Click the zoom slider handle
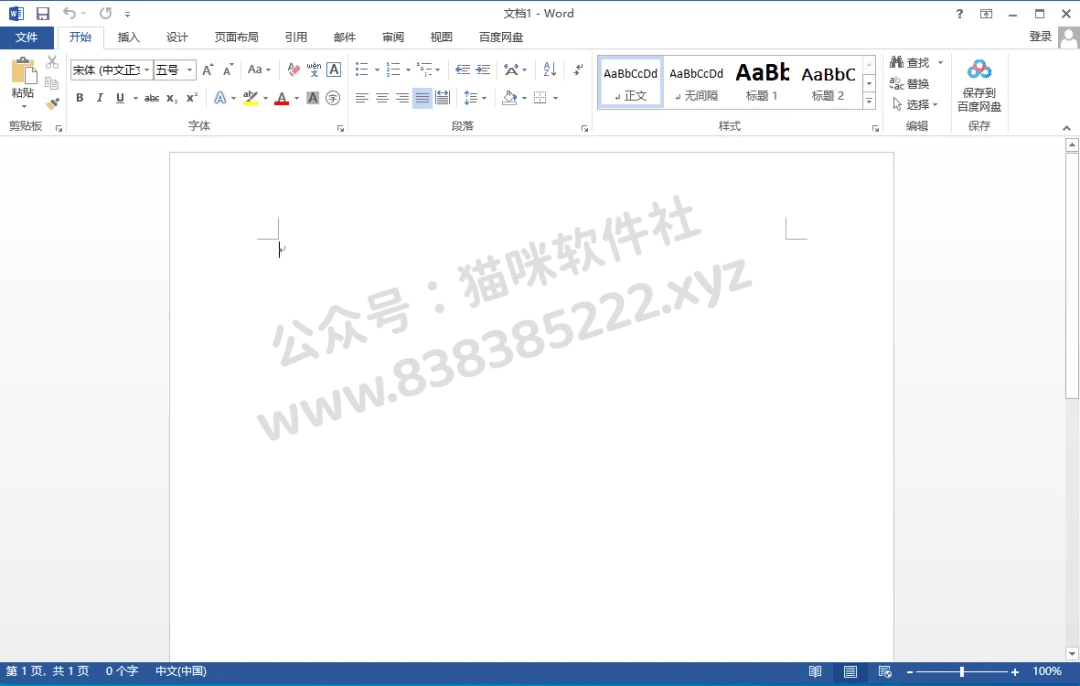 pyautogui.click(x=962, y=672)
